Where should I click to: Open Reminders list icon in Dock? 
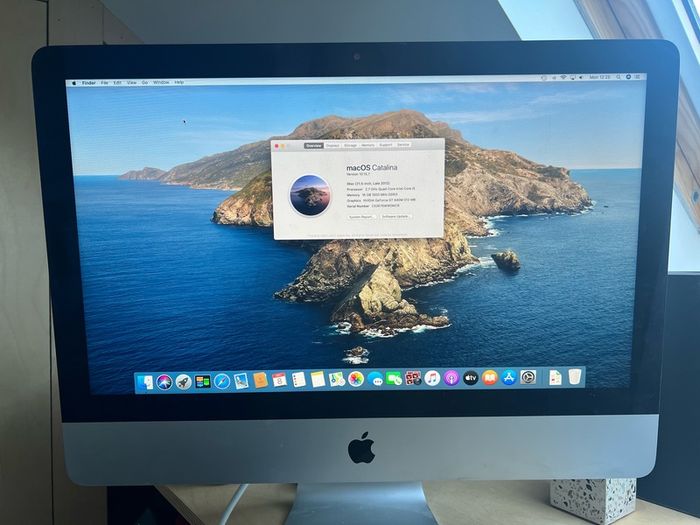[x=299, y=380]
